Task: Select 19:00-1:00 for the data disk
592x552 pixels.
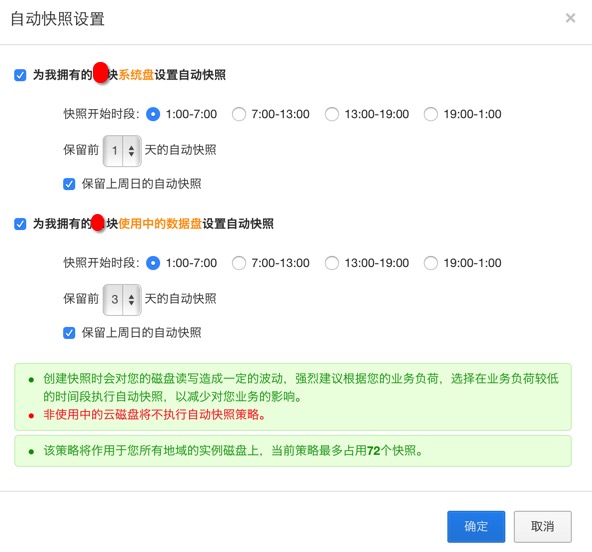Action: click(x=430, y=263)
